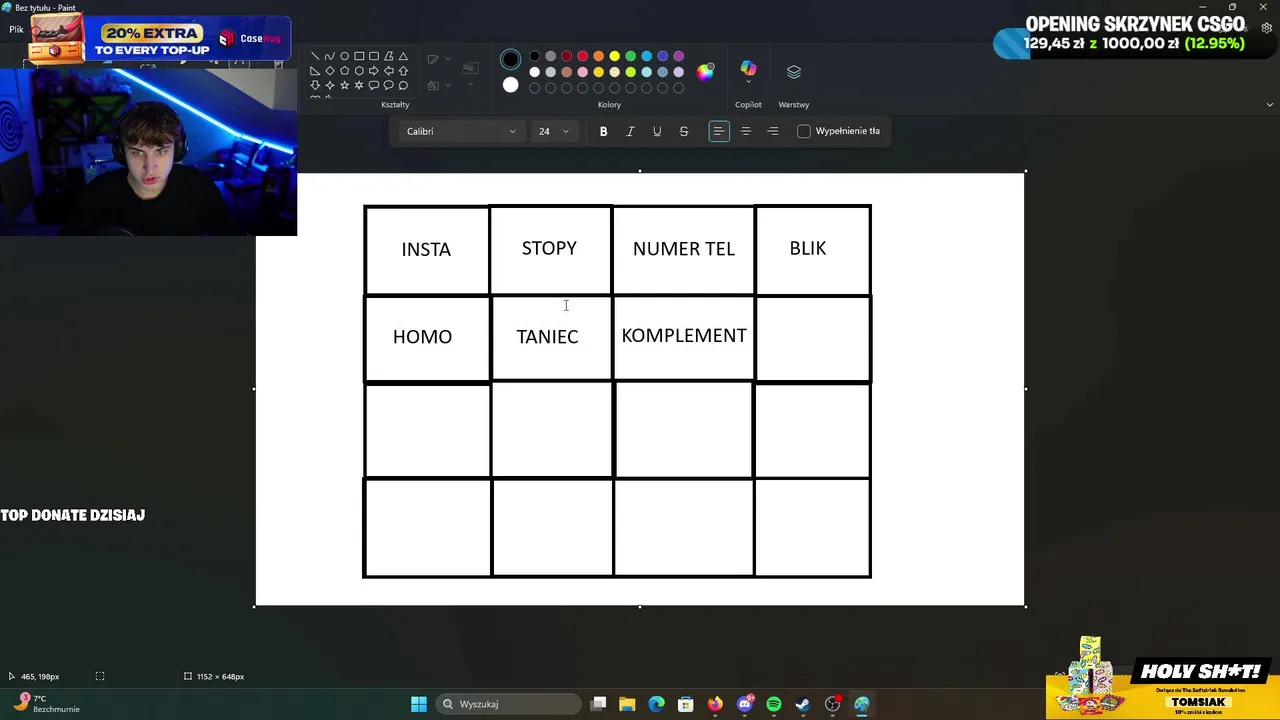Open OBS Studio from the taskbar
Image resolution: width=1280 pixels, height=720 pixels.
[832, 704]
